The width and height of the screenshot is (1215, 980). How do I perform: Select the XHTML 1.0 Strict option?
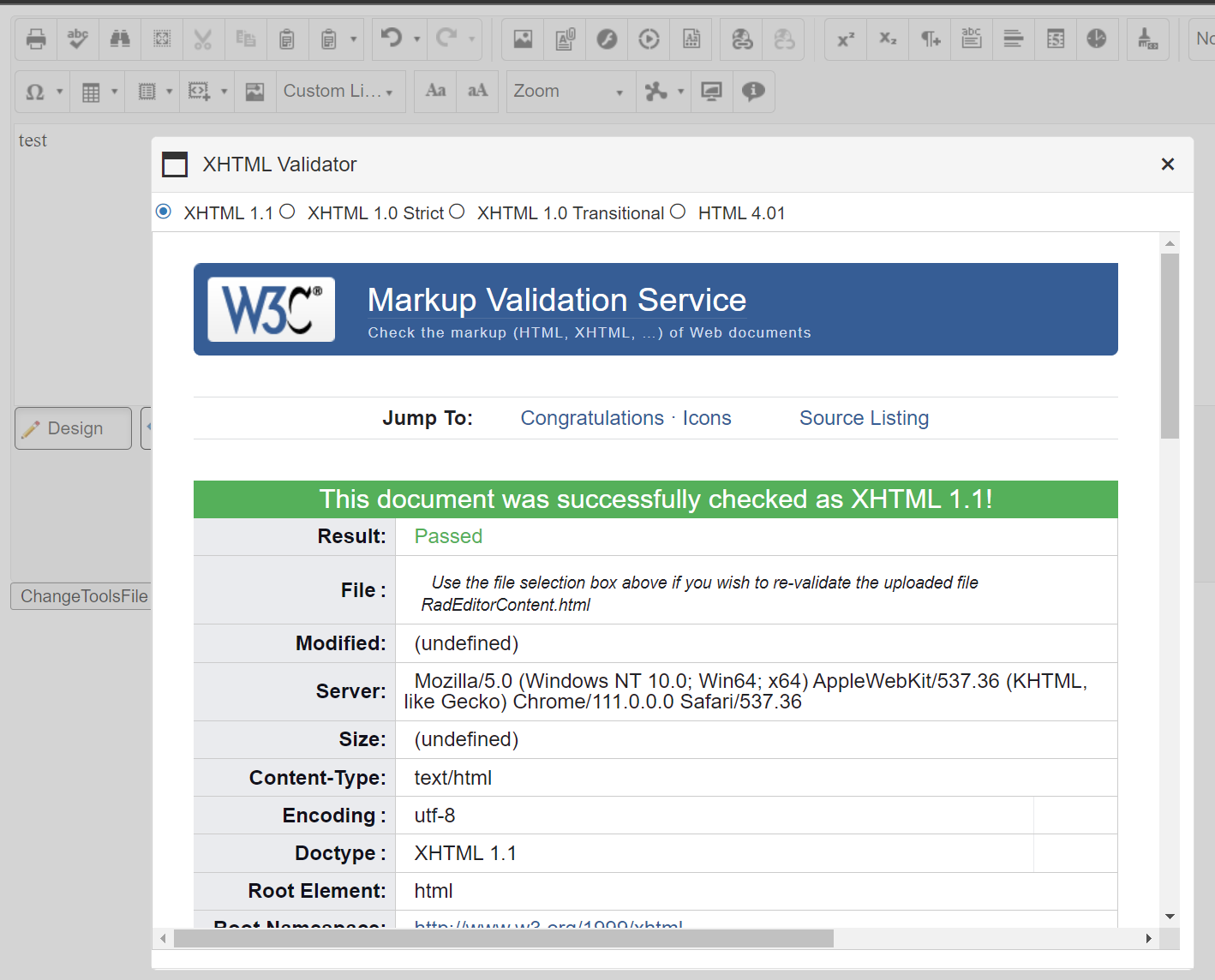[x=287, y=212]
